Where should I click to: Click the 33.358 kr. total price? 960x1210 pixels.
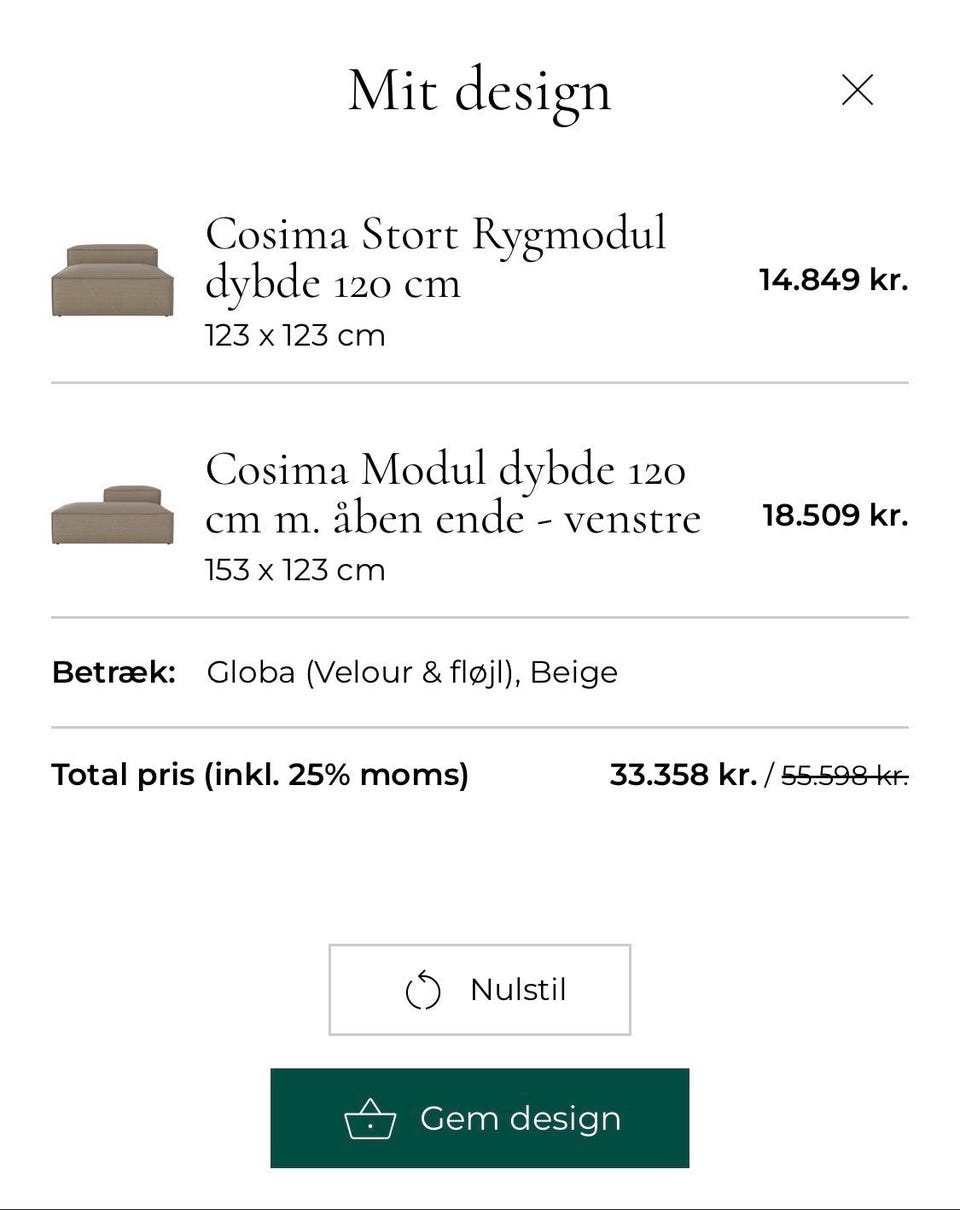click(683, 775)
